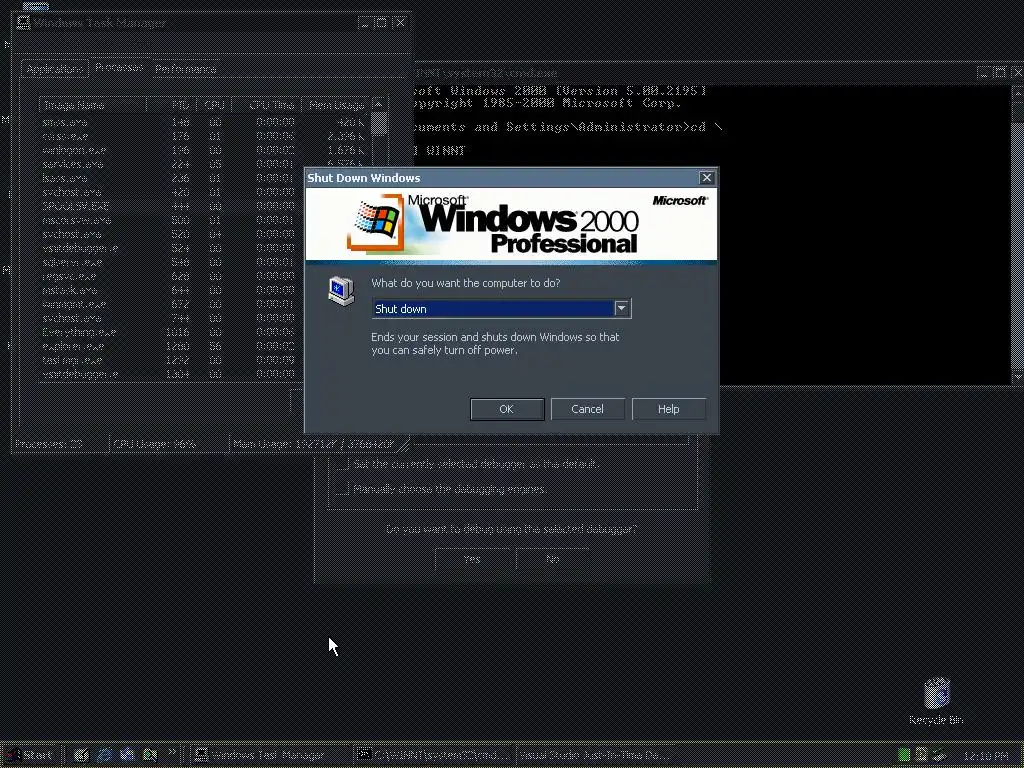1024x768 pixels.
Task: Click the Processes count in the Task Manager status bar
Action: coord(61,444)
